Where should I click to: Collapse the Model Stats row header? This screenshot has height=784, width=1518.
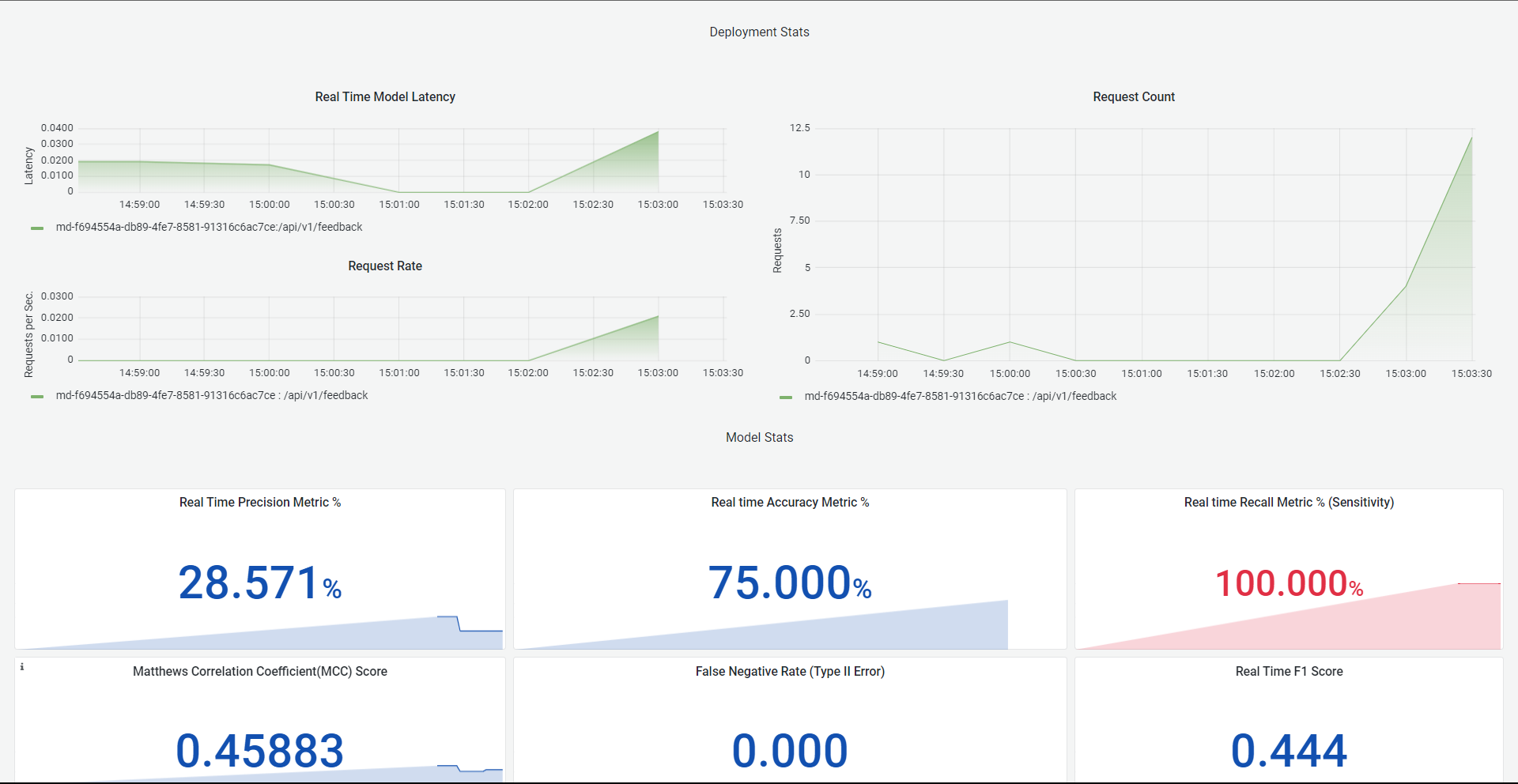[759, 437]
